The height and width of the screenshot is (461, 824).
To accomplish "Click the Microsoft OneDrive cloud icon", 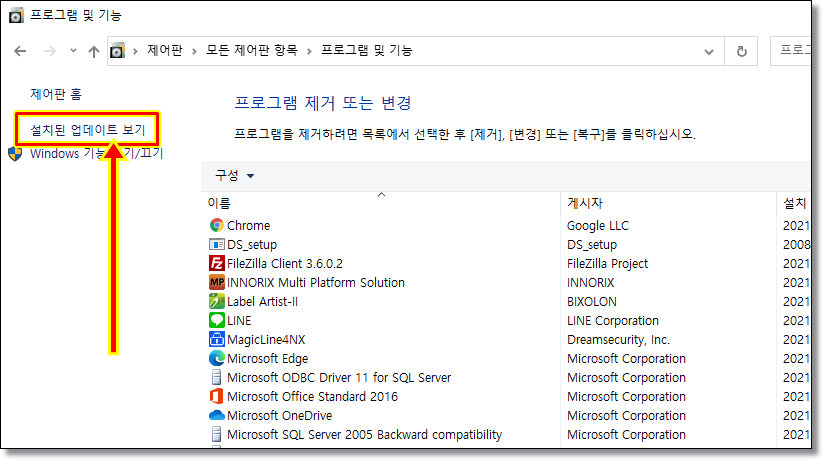I will (216, 415).
